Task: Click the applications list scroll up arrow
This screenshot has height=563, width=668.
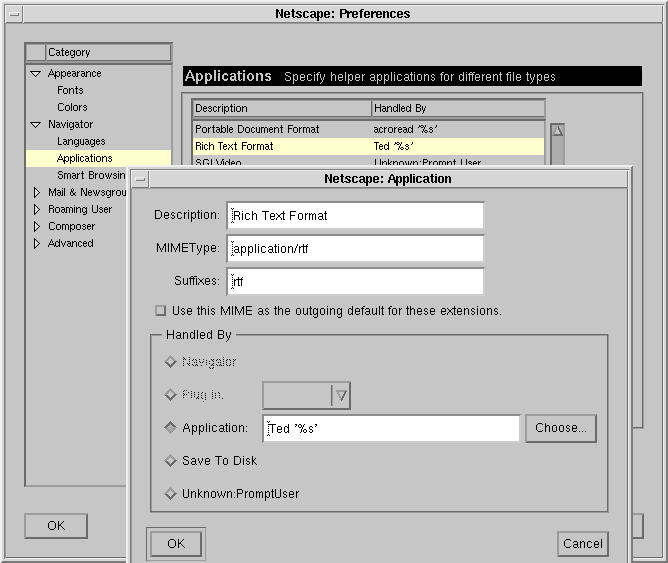Action: click(558, 130)
